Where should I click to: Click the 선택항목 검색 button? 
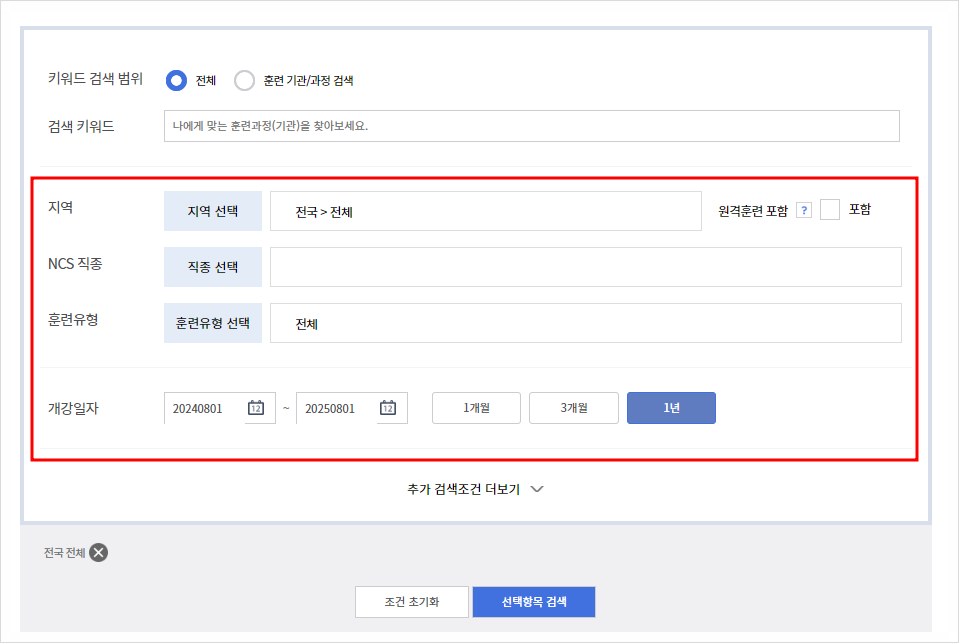point(534,602)
